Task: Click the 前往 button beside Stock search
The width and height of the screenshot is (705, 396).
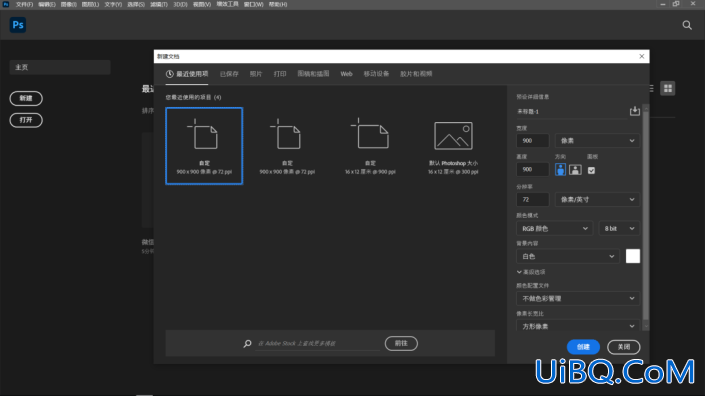Action: tap(401, 343)
